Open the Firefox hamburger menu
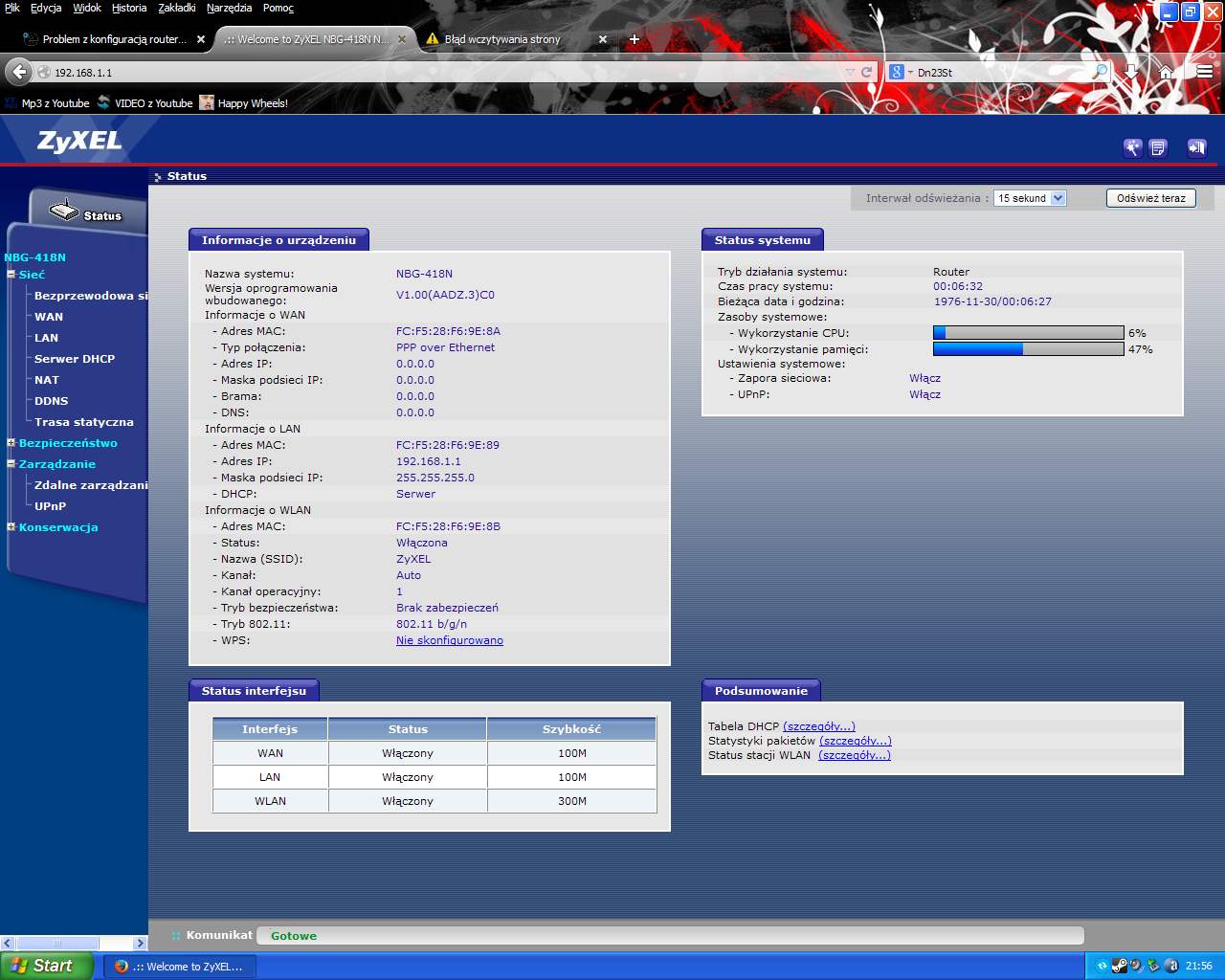 (1205, 72)
